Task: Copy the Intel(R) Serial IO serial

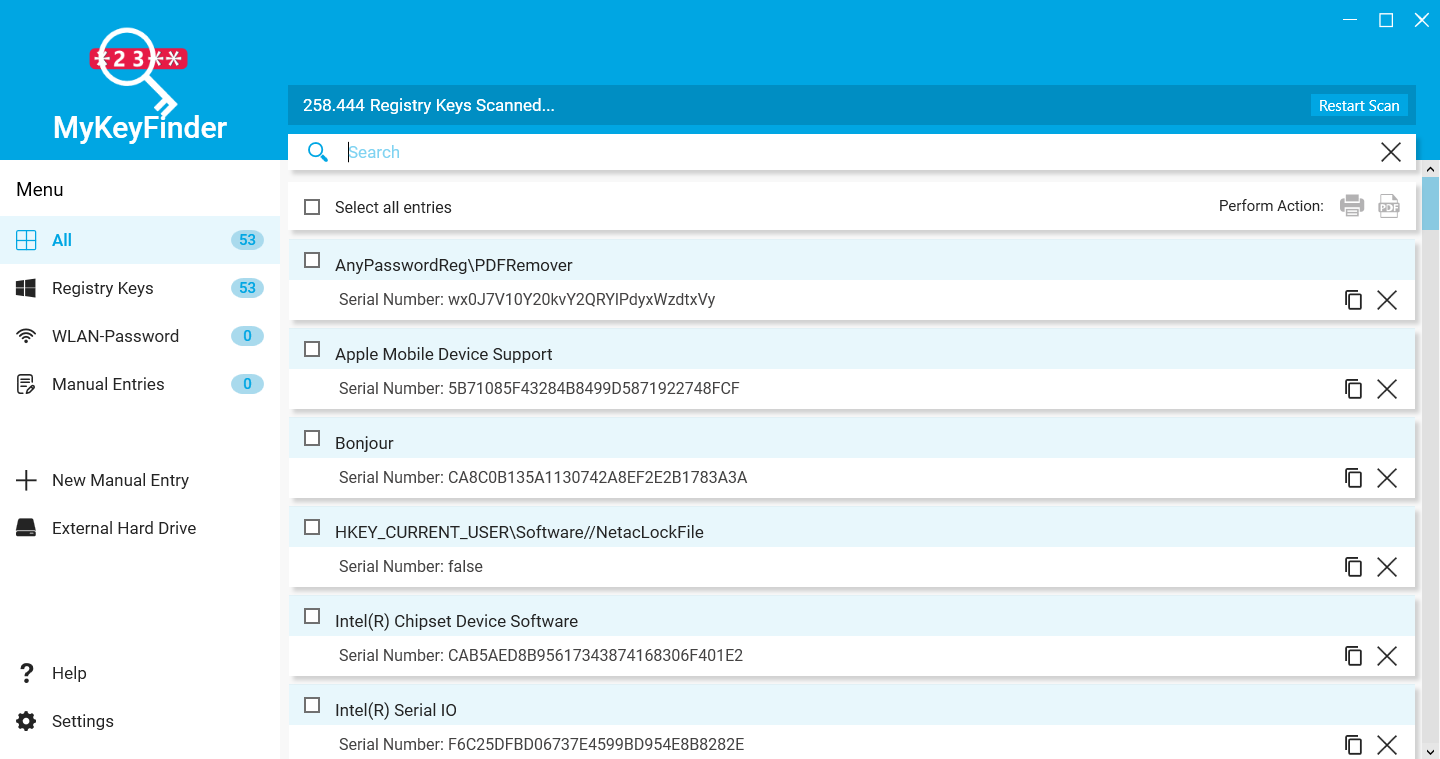Action: tap(1353, 745)
